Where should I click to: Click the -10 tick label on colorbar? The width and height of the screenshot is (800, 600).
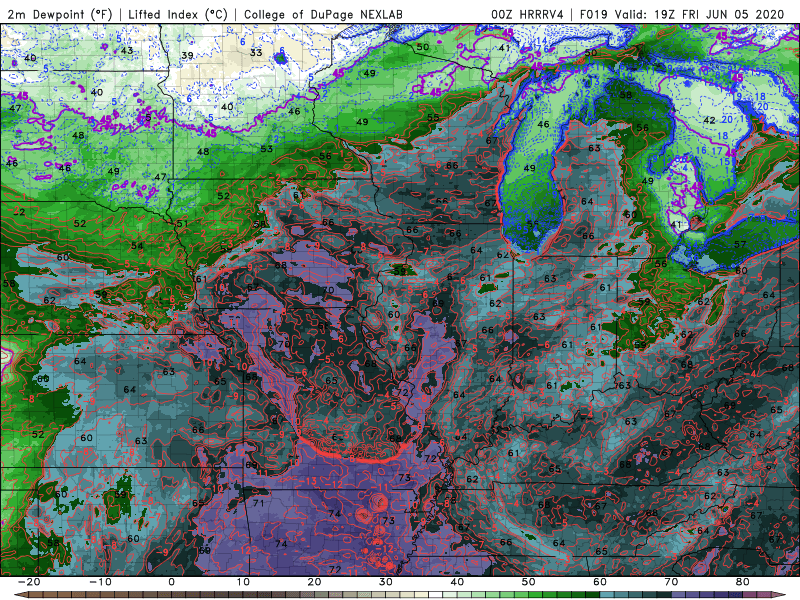[x=100, y=582]
